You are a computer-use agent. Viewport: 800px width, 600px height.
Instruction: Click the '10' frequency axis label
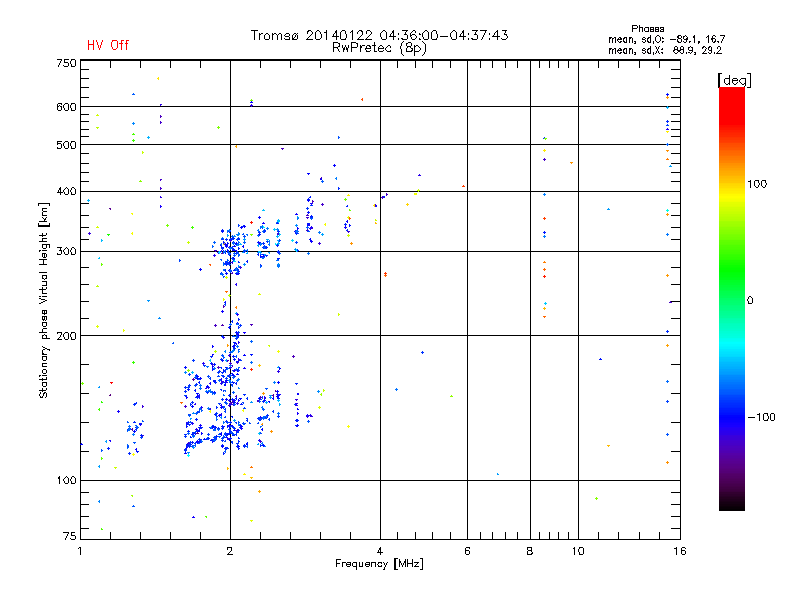click(578, 551)
